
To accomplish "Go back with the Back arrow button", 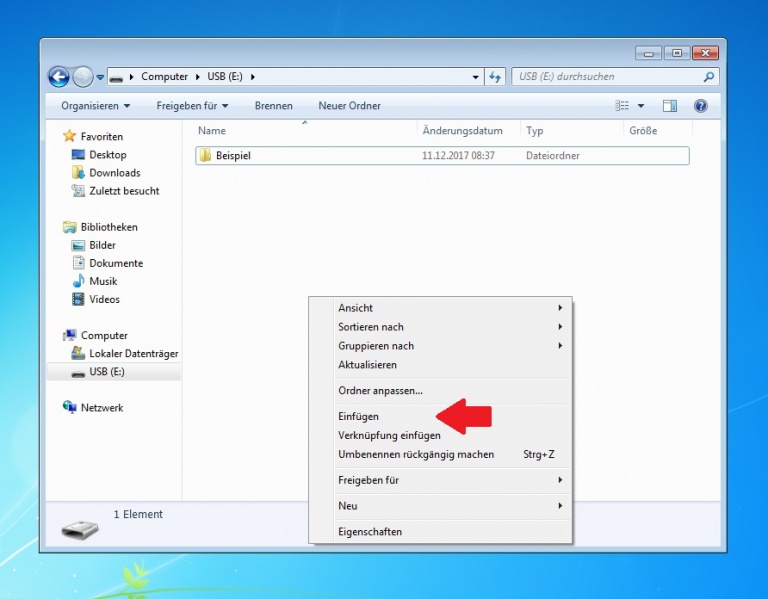I will (59, 77).
